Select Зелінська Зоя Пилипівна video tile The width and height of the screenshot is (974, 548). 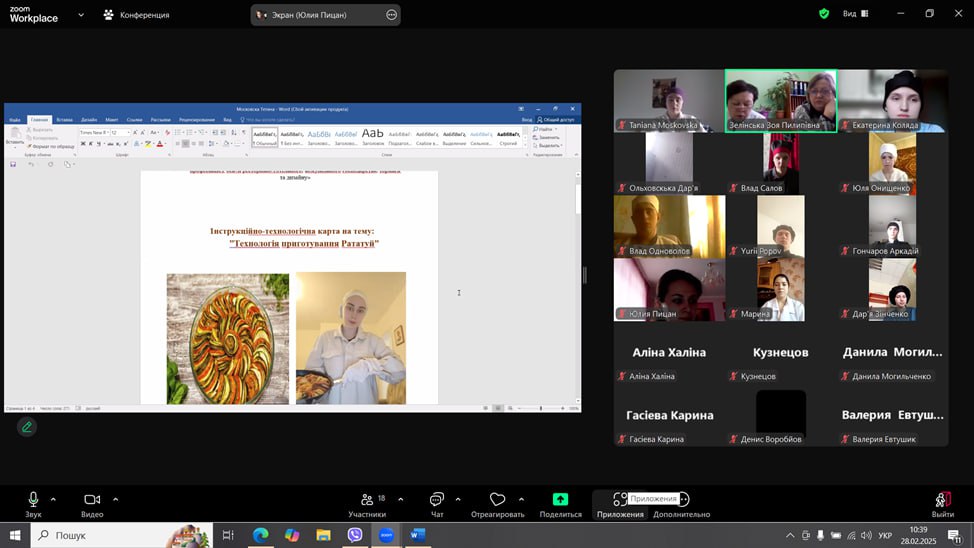780,100
